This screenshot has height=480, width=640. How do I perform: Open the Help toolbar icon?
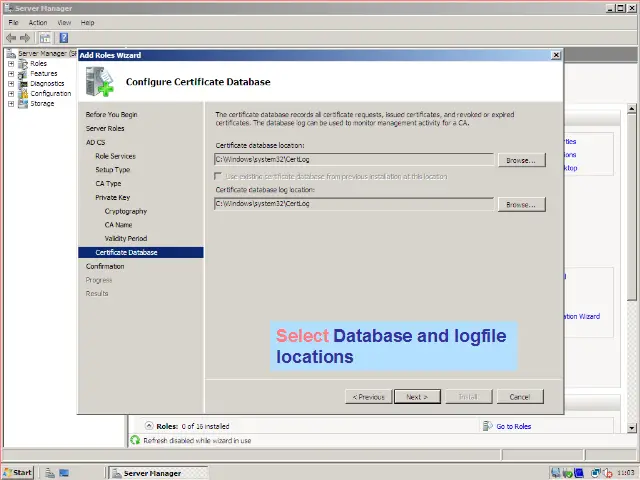point(64,38)
